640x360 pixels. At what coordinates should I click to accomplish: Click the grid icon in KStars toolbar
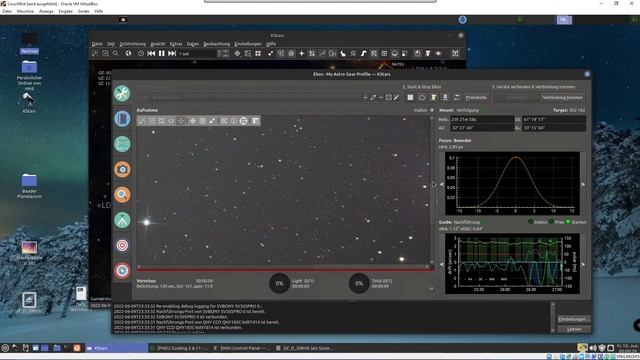(x=258, y=53)
